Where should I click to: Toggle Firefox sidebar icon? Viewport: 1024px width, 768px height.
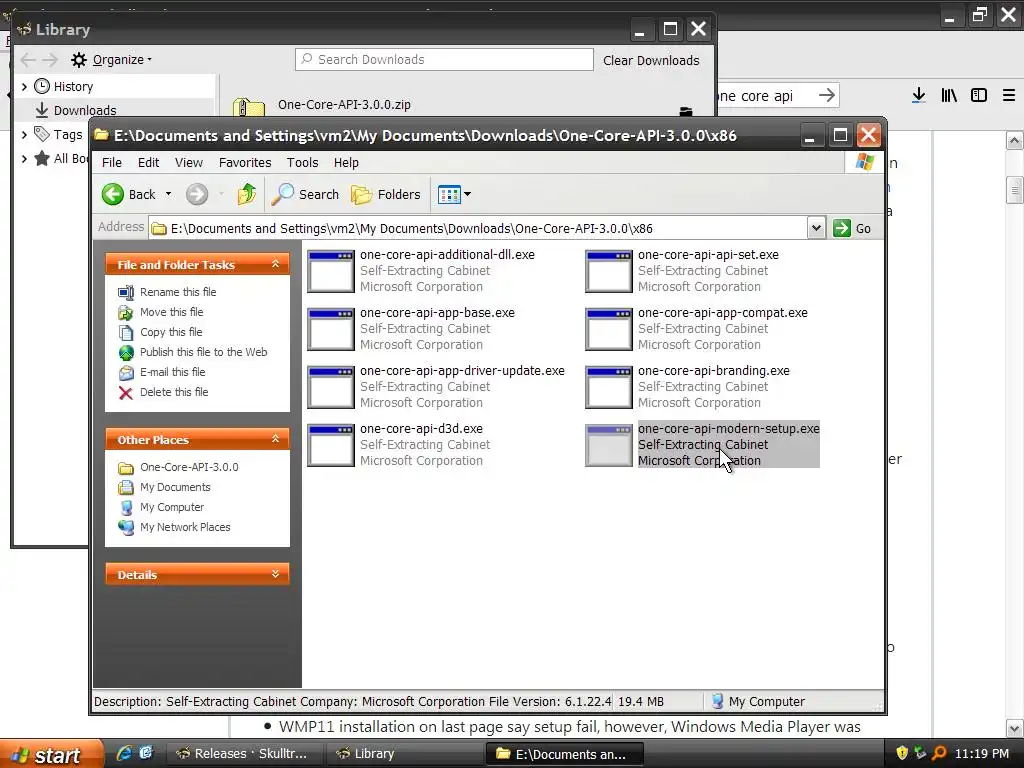tap(979, 95)
